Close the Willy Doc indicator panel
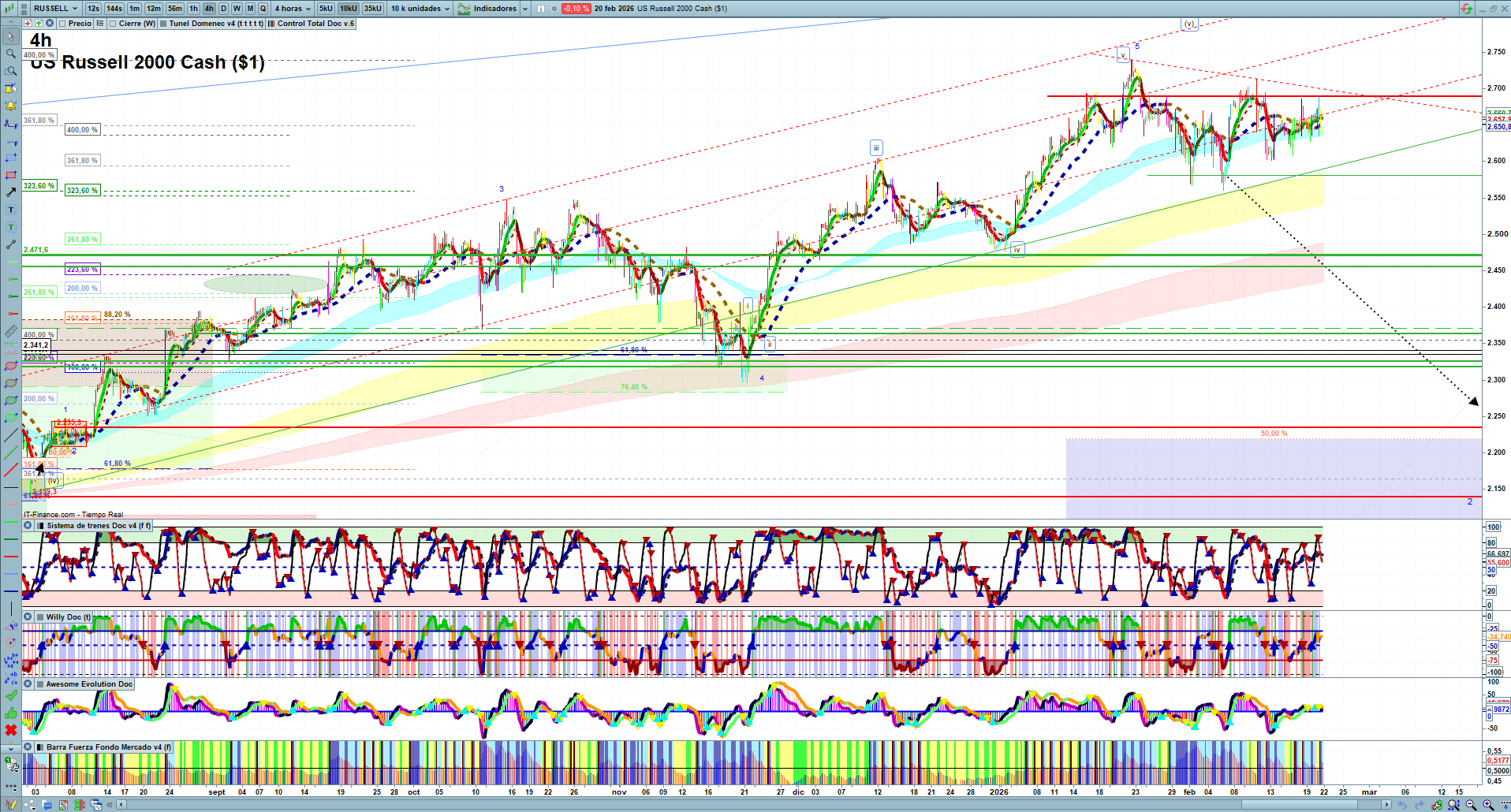This screenshot has height=812, width=1511. (28, 617)
